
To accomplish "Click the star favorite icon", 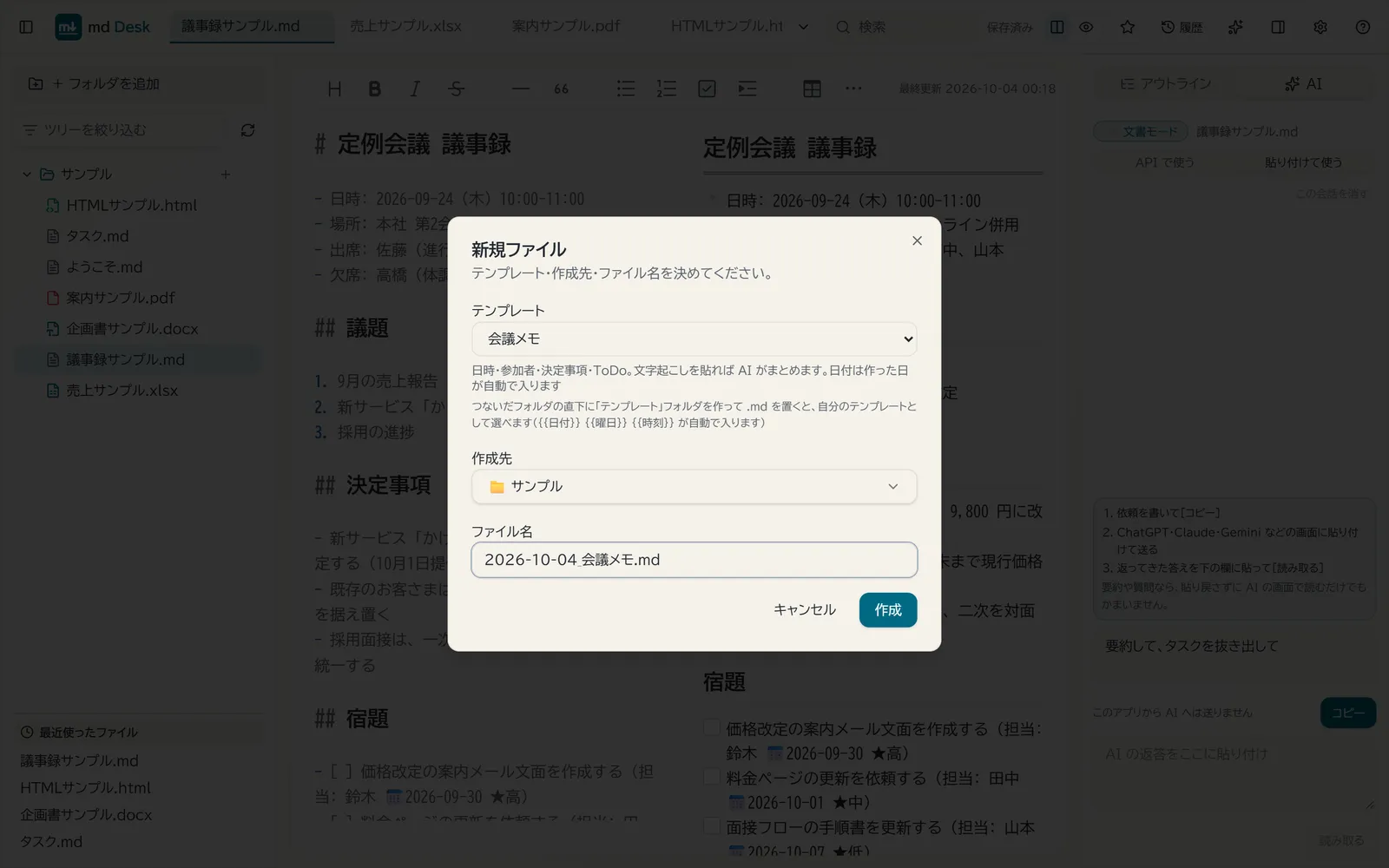I will point(1128,27).
